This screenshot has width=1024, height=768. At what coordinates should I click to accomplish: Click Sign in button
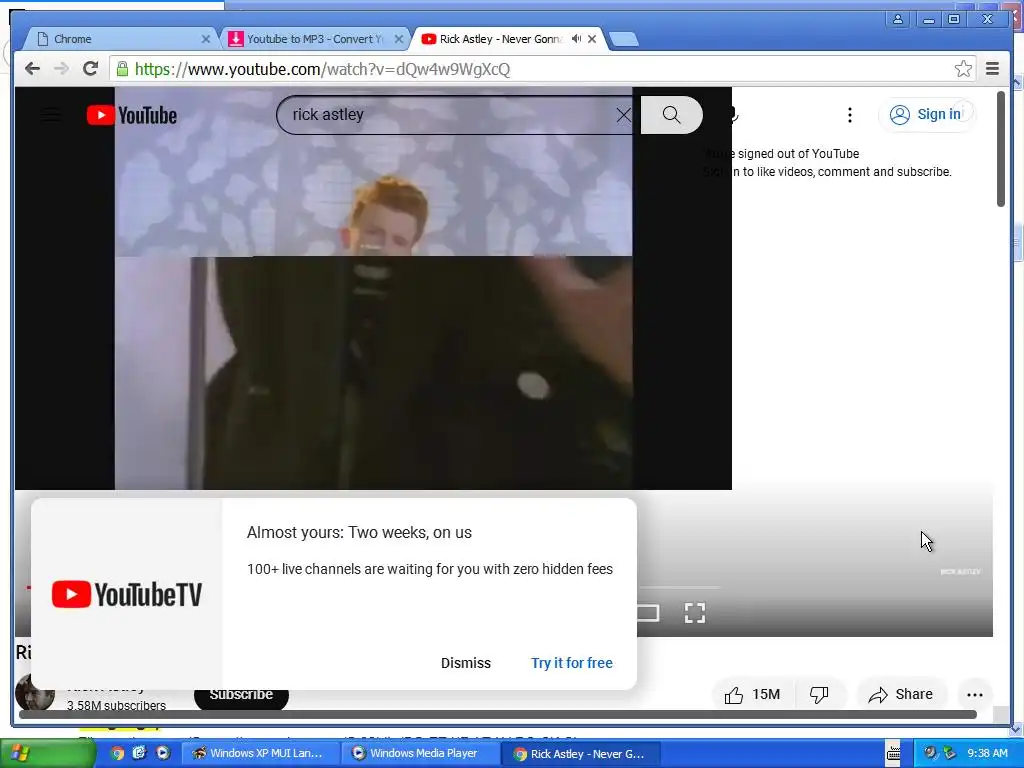pyautogui.click(x=926, y=115)
